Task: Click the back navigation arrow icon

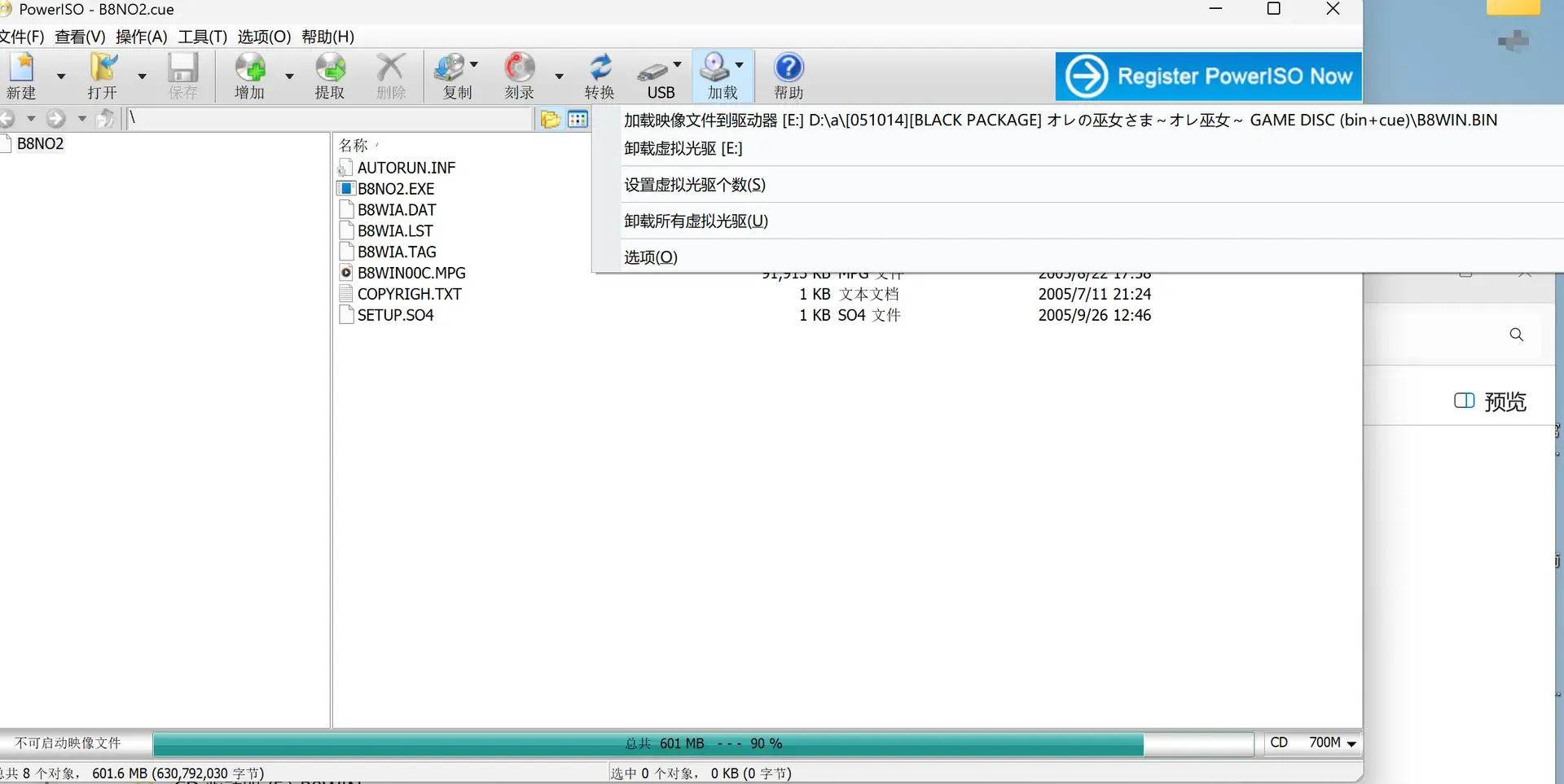Action: [7, 119]
